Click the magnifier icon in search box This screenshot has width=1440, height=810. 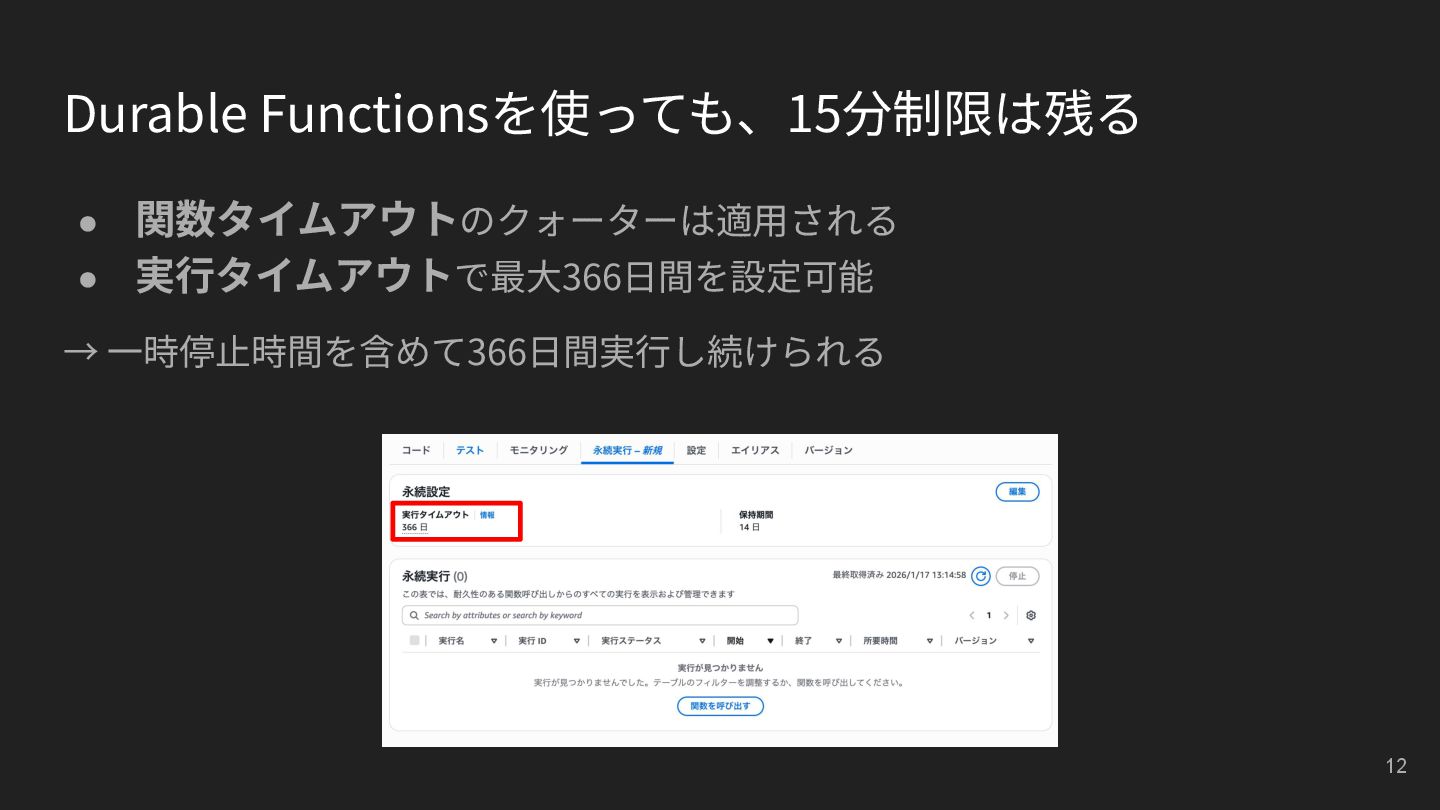point(414,615)
